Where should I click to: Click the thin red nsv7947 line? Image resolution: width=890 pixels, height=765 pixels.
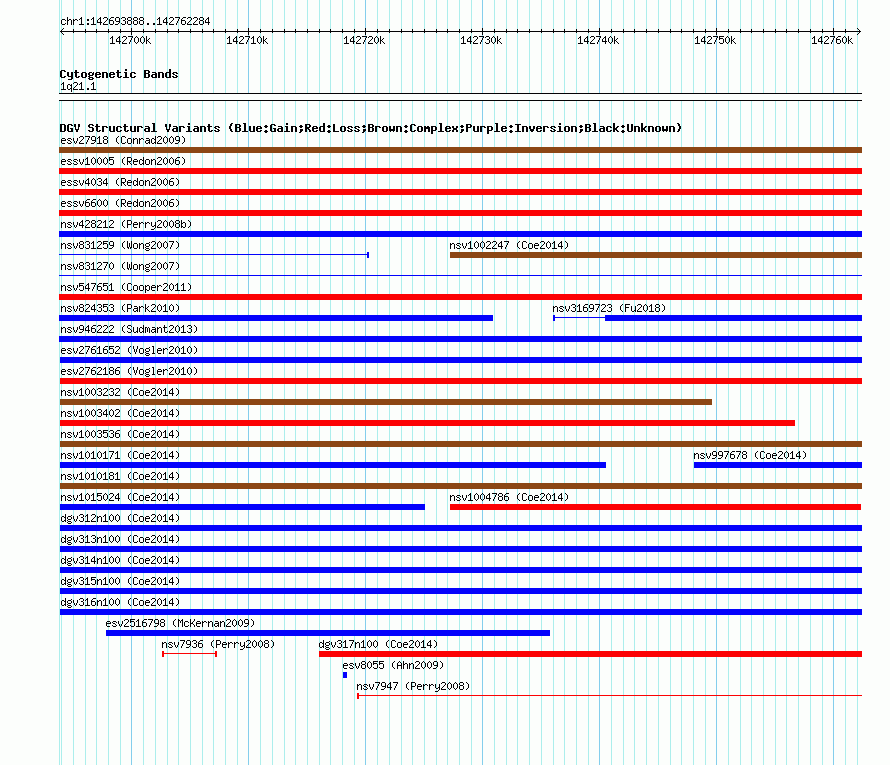[x=610, y=696]
